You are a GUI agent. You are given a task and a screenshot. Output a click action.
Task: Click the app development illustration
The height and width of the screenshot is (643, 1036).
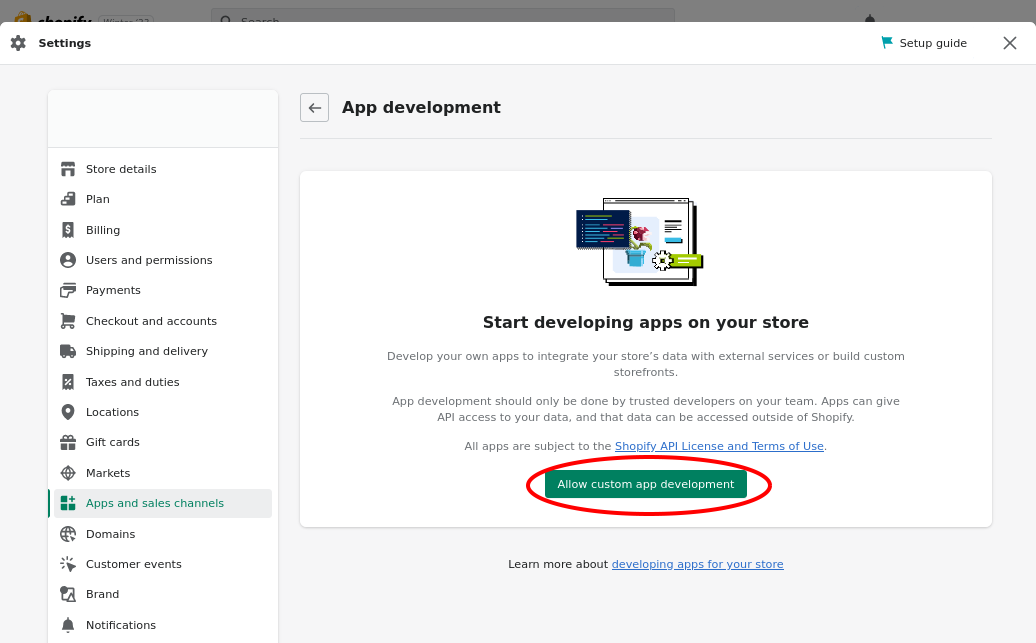click(640, 242)
